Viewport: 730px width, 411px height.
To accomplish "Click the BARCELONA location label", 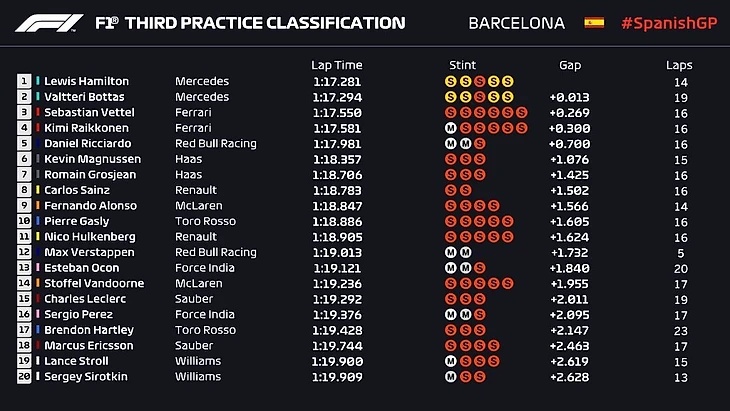I will (x=516, y=22).
